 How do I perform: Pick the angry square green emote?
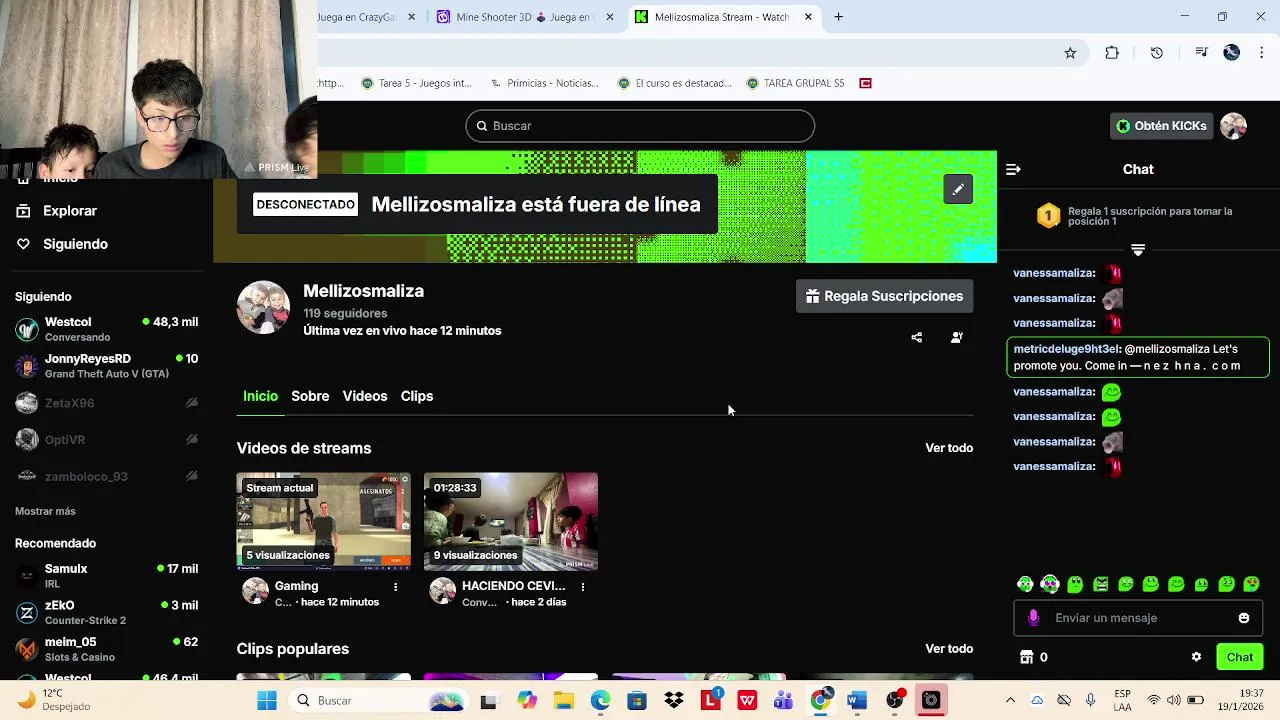click(x=1101, y=584)
